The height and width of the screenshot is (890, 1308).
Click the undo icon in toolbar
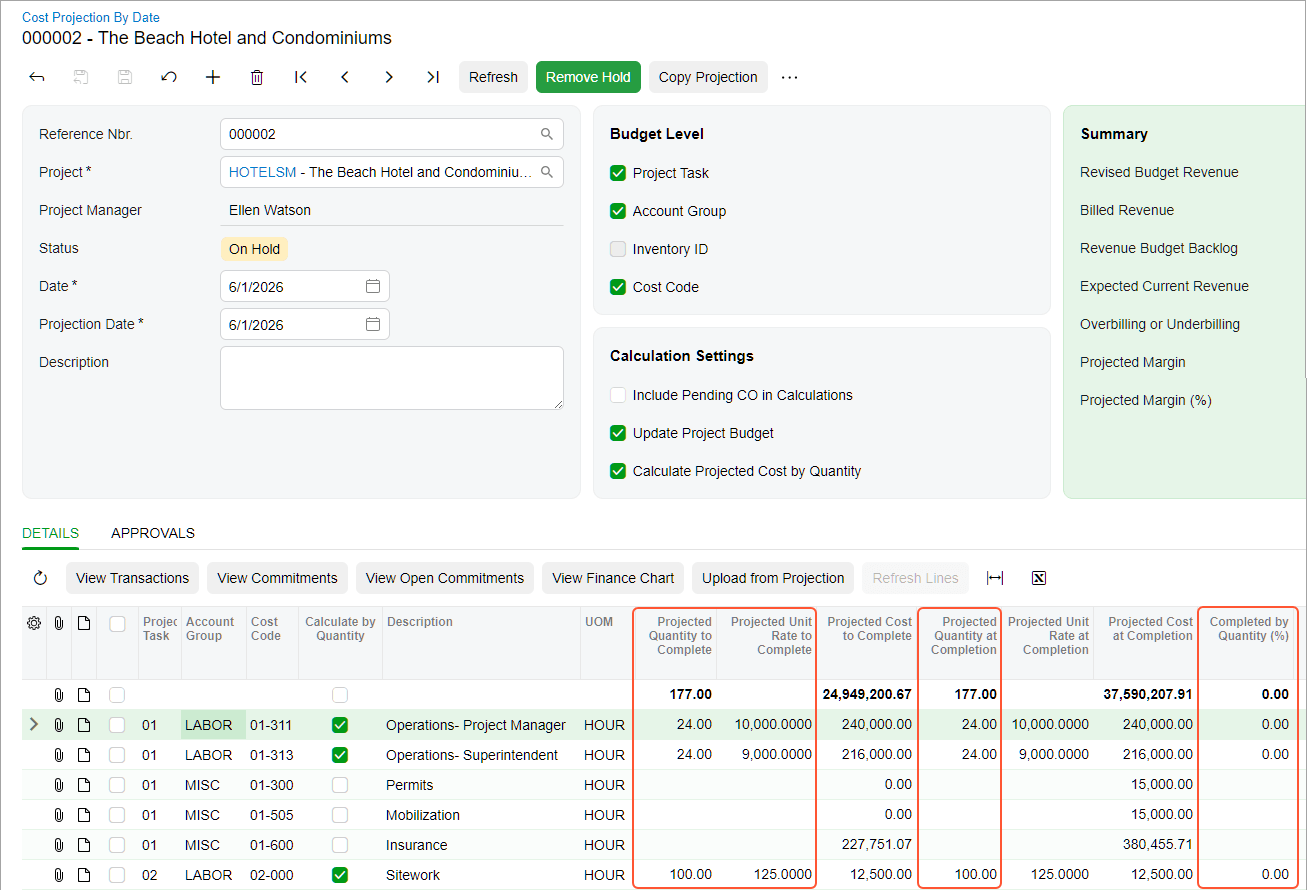169,77
